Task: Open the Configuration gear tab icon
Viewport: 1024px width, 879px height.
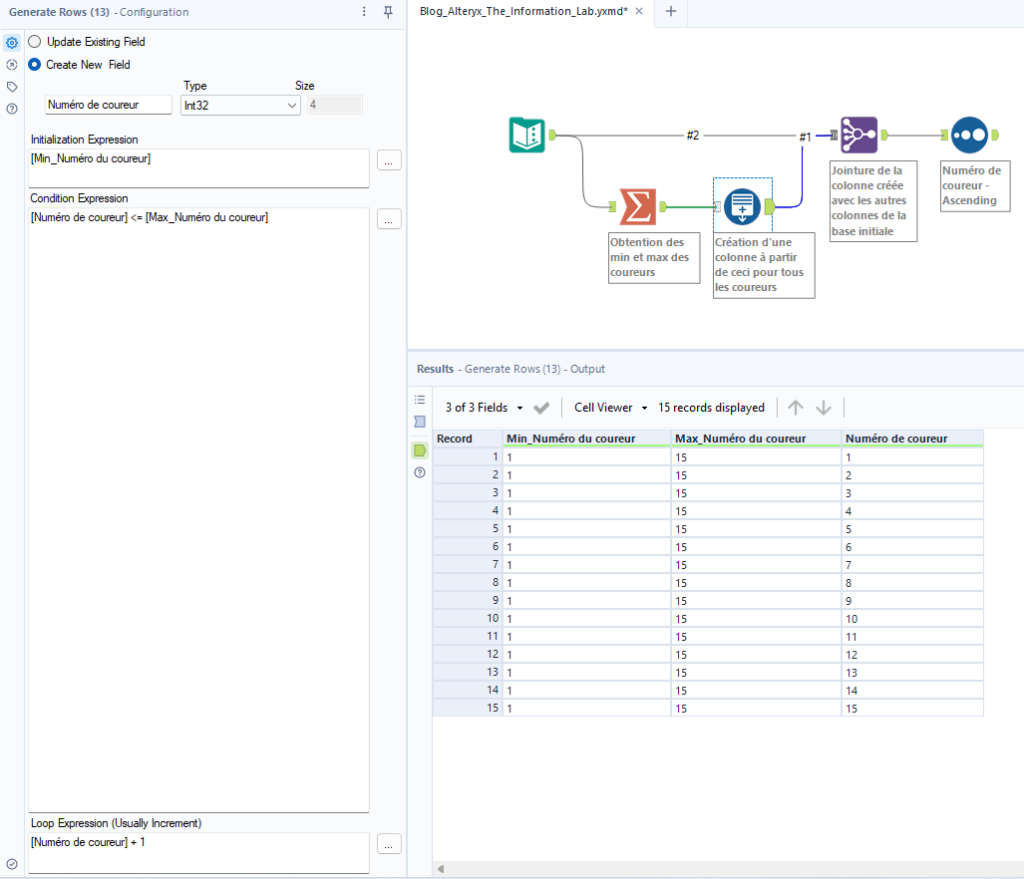Action: [x=12, y=43]
